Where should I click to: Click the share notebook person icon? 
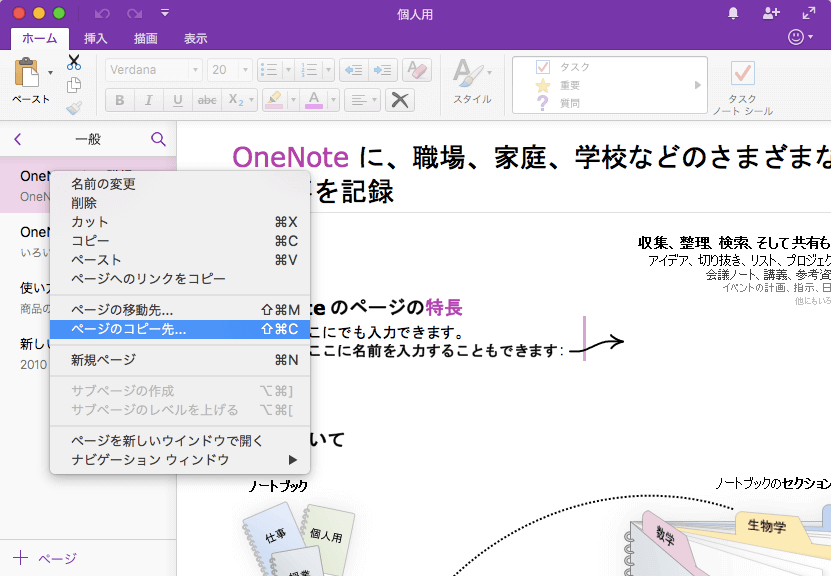click(771, 14)
